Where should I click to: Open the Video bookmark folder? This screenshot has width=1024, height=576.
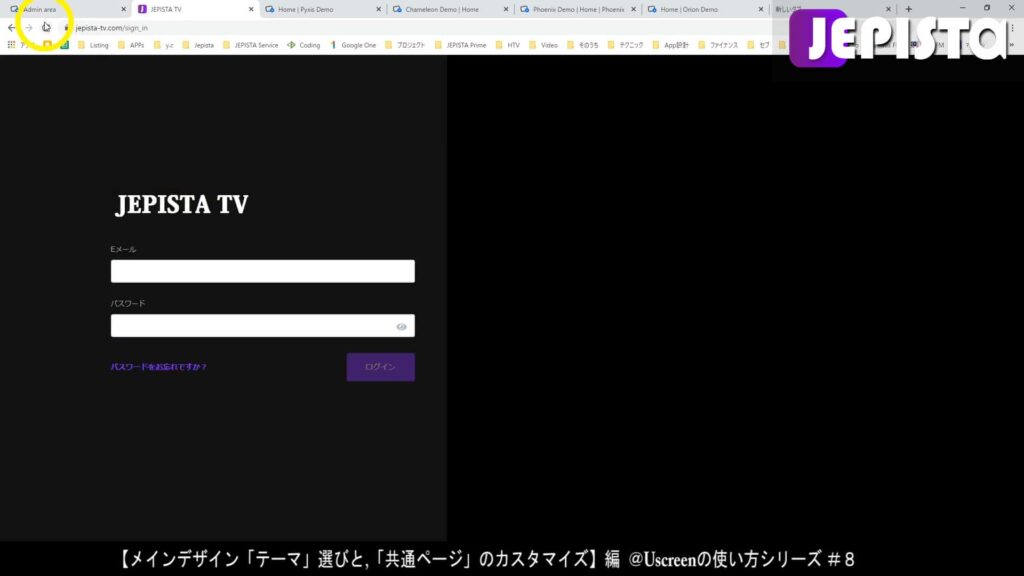pos(543,45)
